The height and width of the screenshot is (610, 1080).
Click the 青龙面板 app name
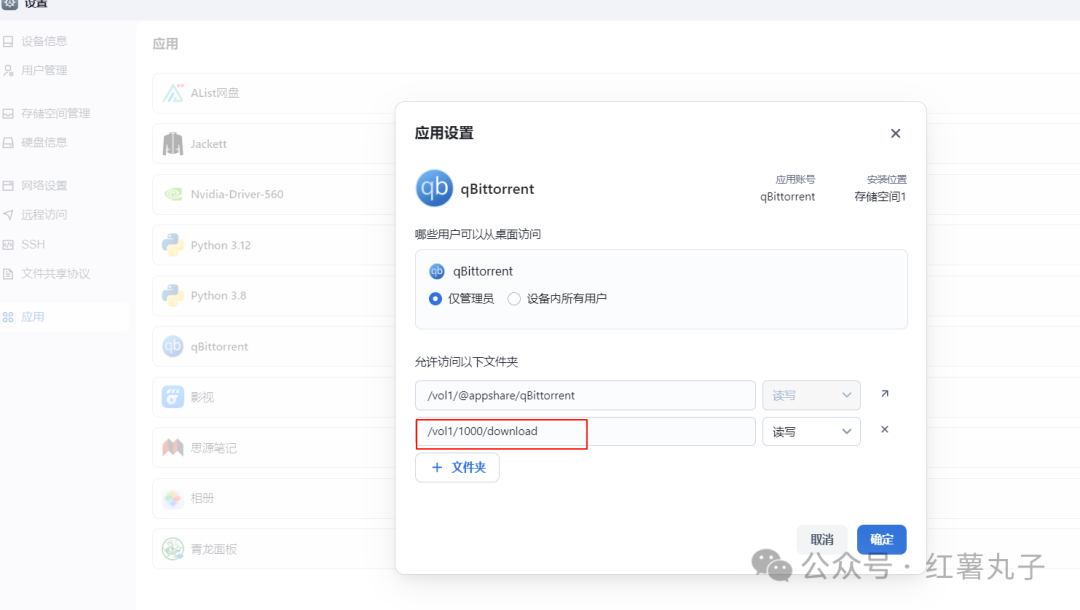[214, 549]
